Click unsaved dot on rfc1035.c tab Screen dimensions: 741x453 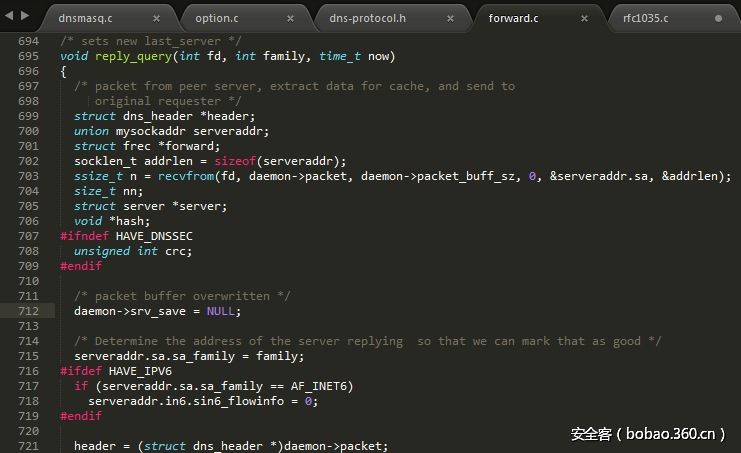pos(718,18)
